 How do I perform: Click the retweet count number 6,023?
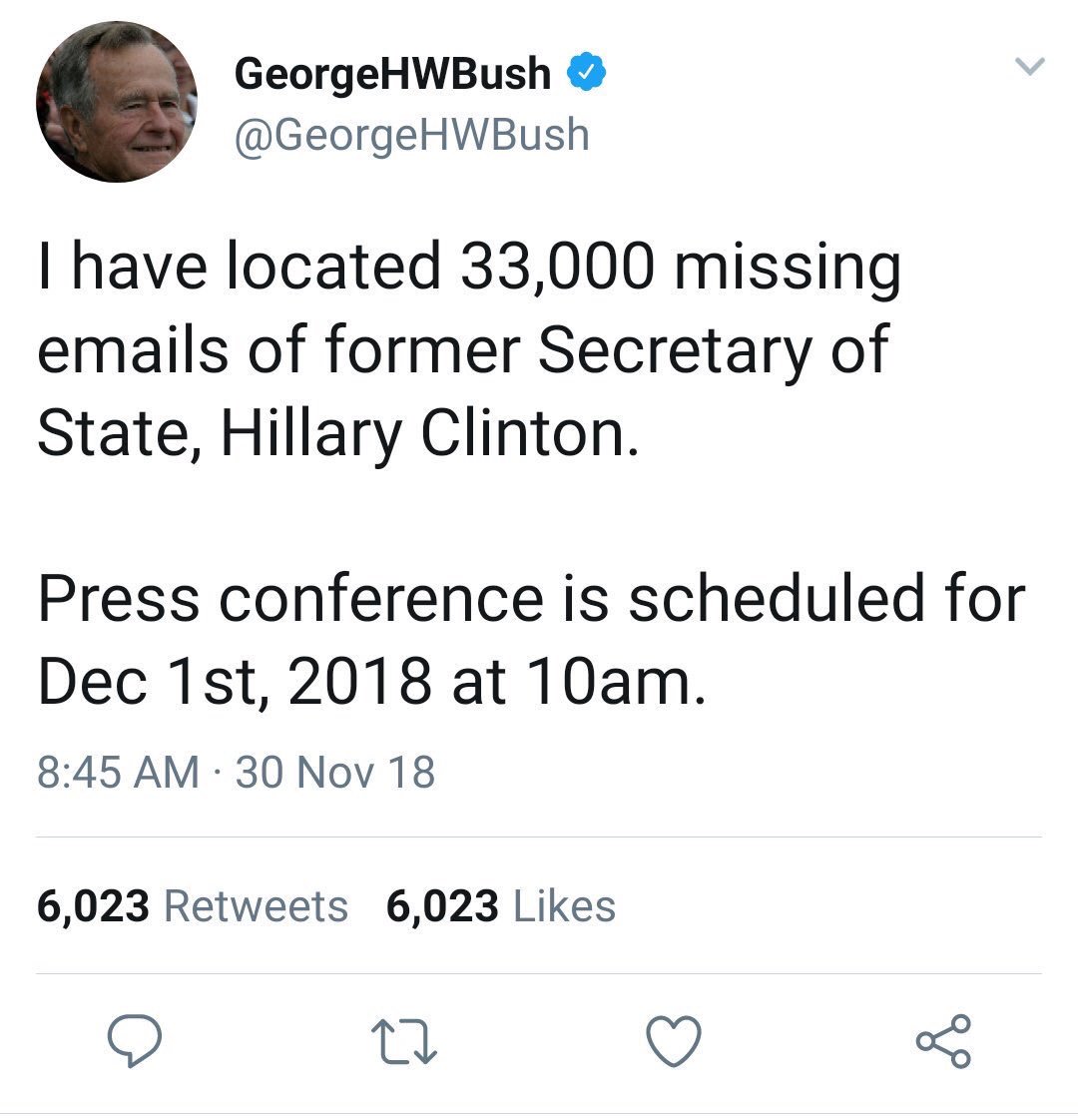point(94,906)
